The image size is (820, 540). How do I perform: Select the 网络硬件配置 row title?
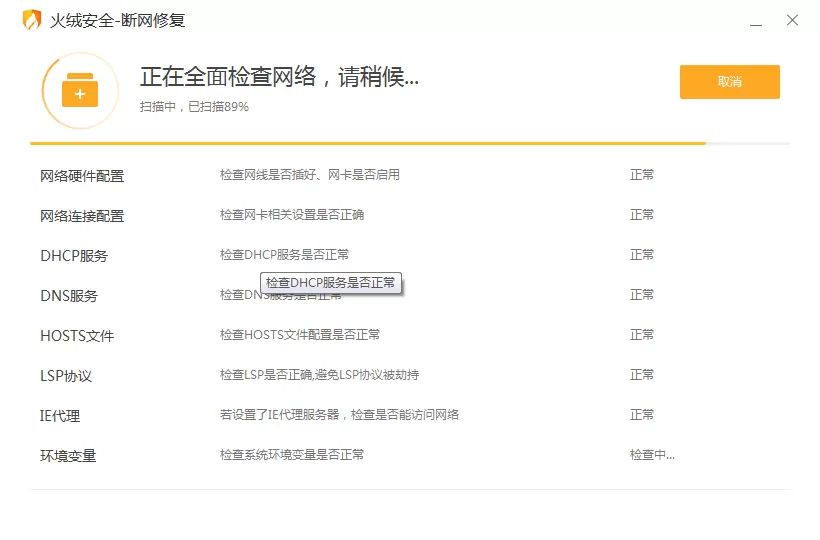(82, 176)
